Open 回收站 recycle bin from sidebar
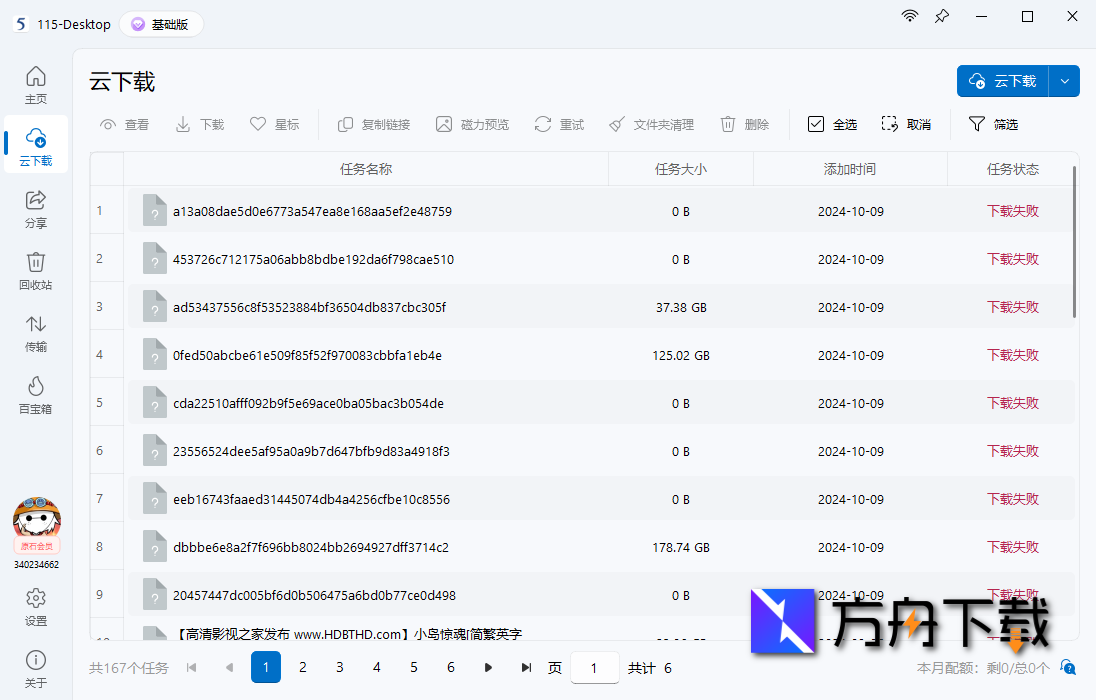Viewport: 1096px width, 700px height. 35,270
